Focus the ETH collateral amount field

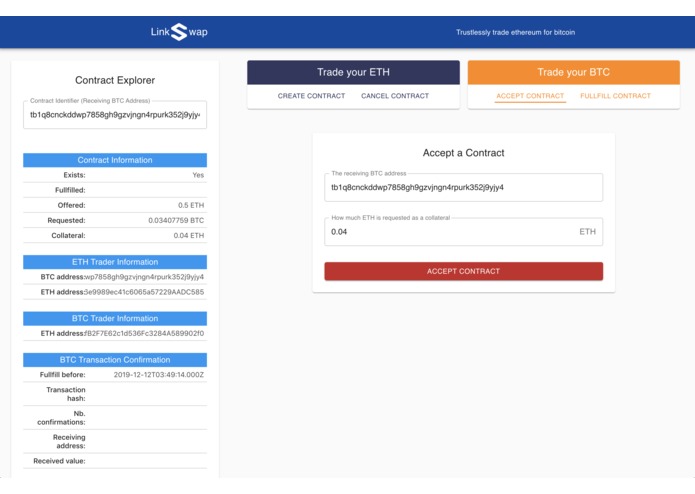pos(464,232)
